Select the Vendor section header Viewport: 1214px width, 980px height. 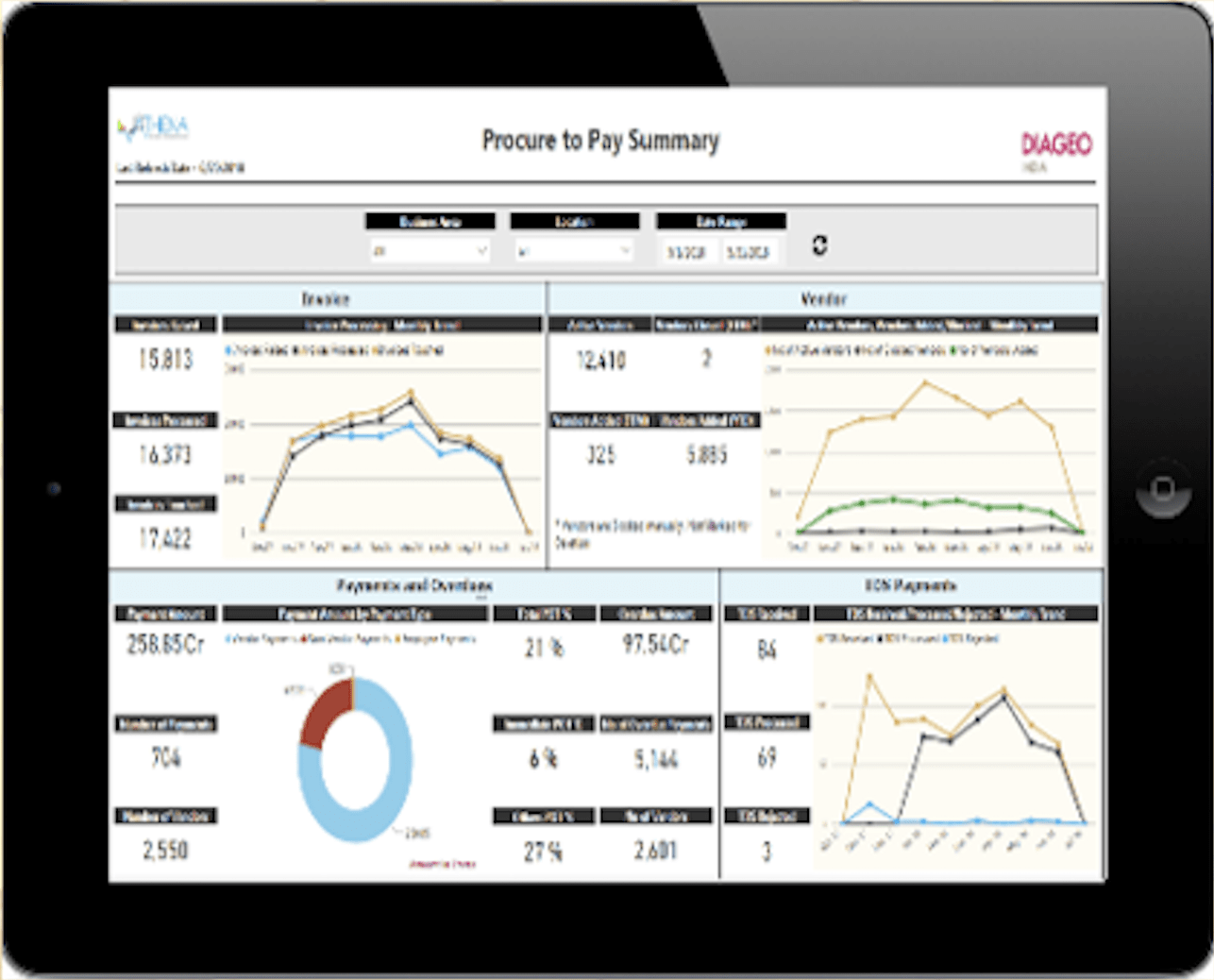[x=823, y=299]
